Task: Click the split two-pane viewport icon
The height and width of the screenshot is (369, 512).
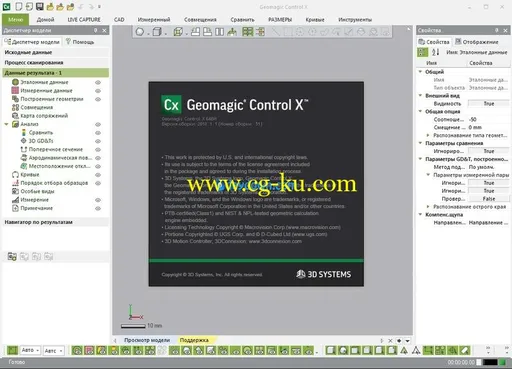Action: point(219,32)
